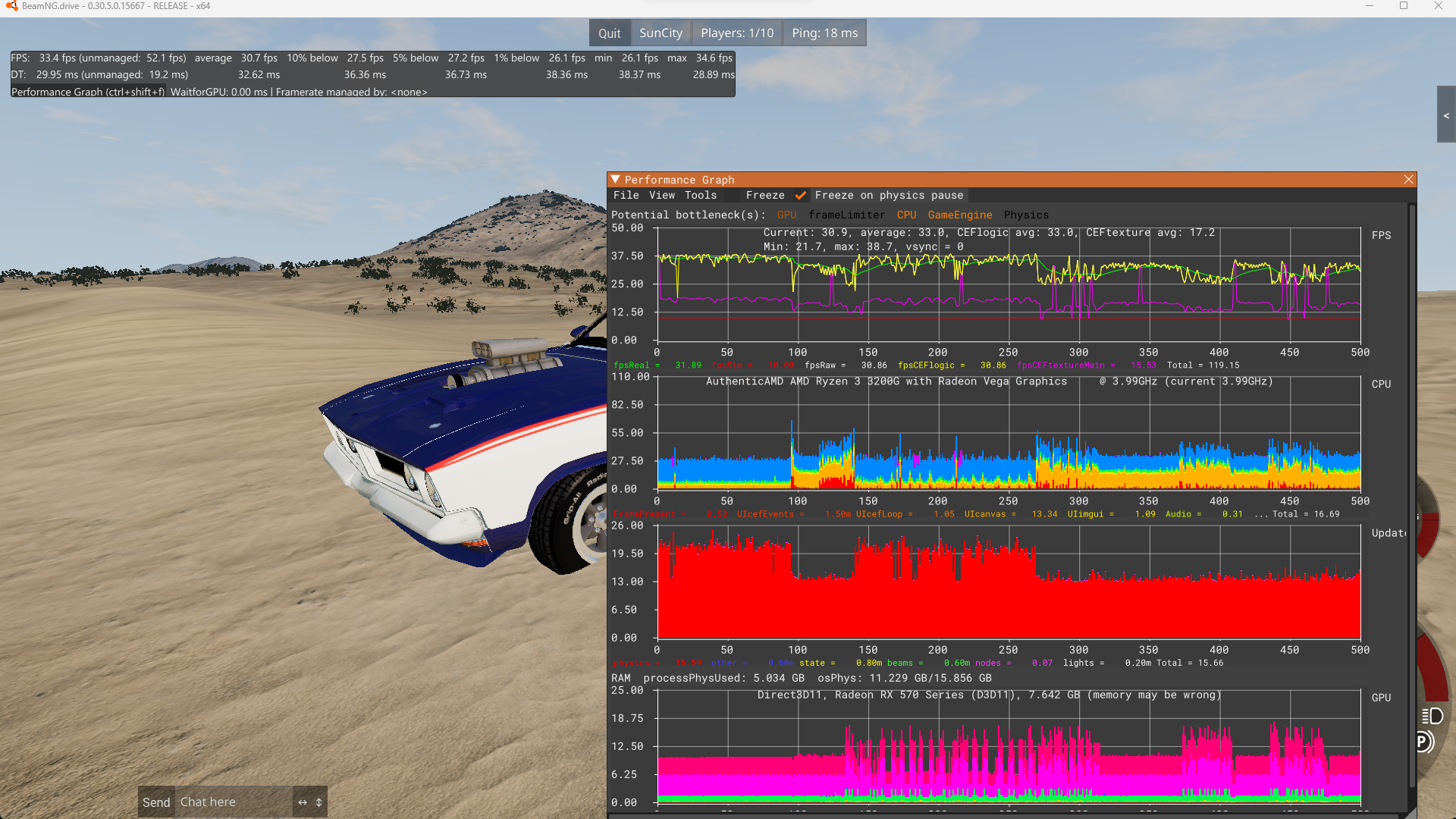Image resolution: width=1456 pixels, height=819 pixels.
Task: Click the headlights indicator icon
Action: pyautogui.click(x=1432, y=716)
